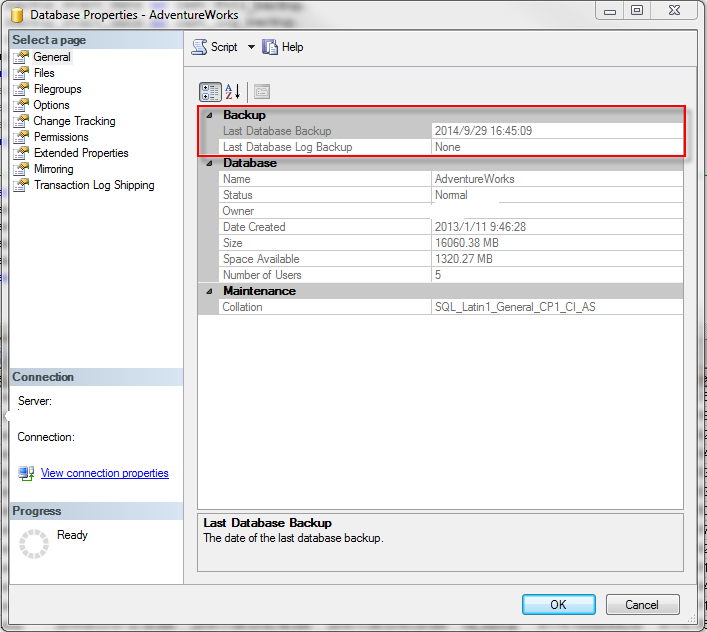
Task: Click the Options page icon
Action: 21,105
